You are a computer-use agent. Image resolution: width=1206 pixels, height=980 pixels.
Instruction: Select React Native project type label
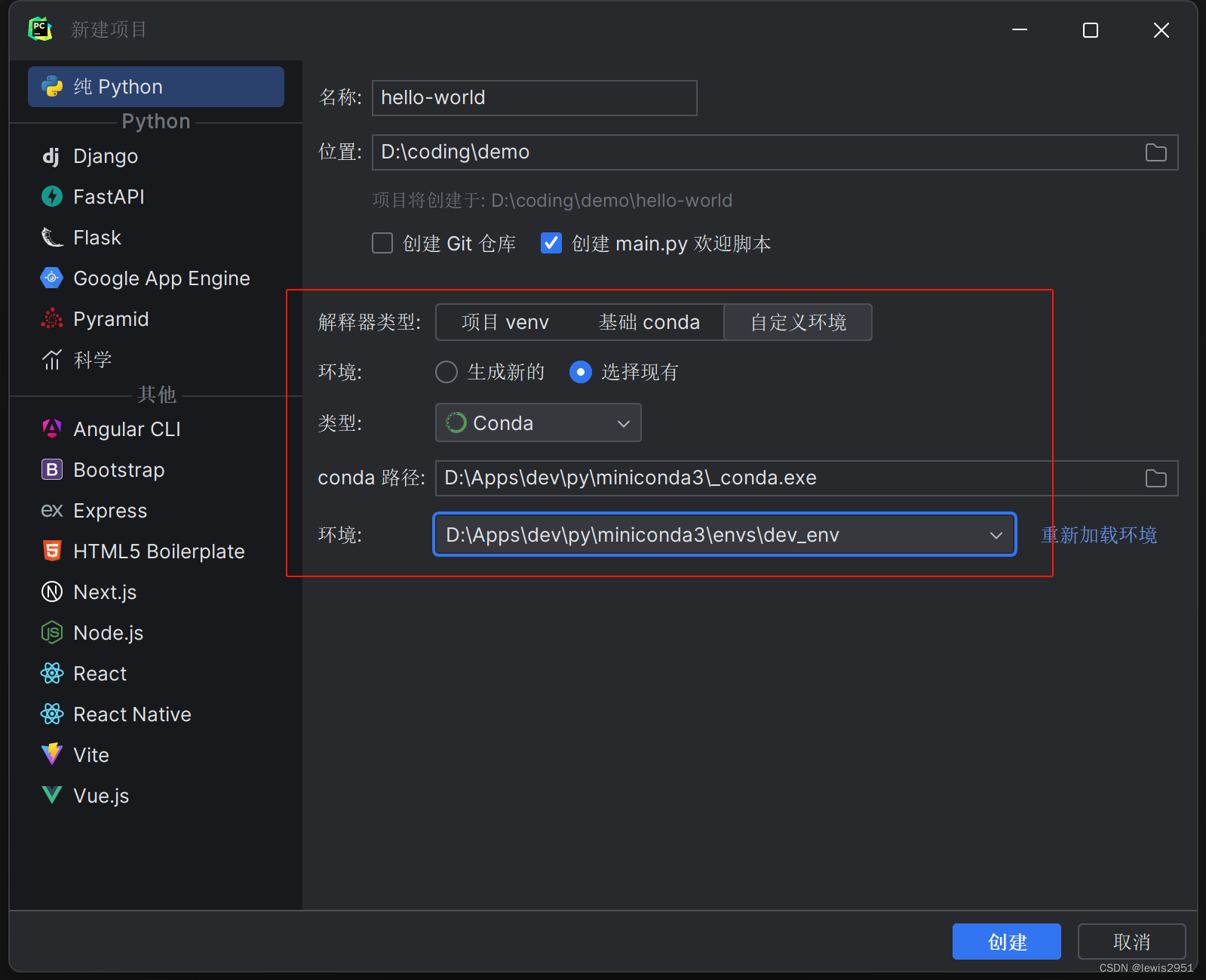[132, 714]
